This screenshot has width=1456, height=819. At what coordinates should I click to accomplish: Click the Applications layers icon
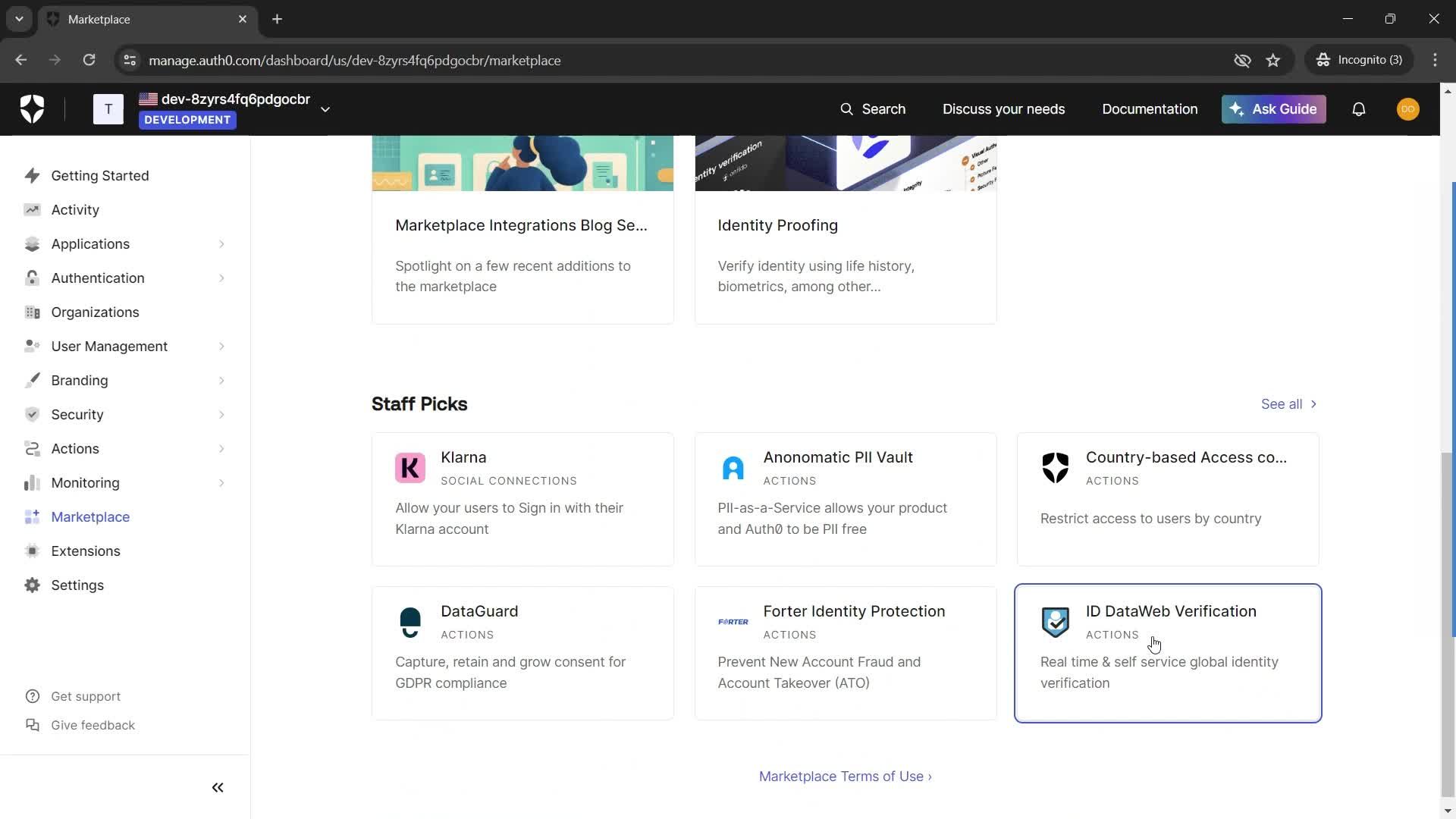(x=32, y=244)
